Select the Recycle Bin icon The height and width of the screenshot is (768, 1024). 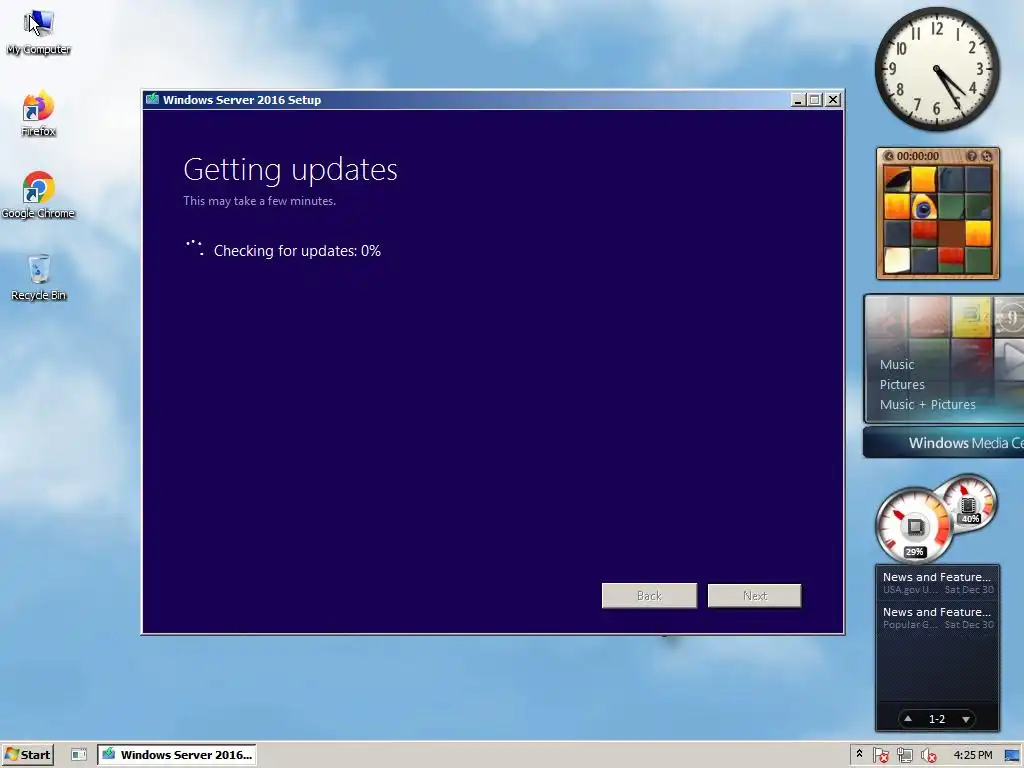coord(39,278)
